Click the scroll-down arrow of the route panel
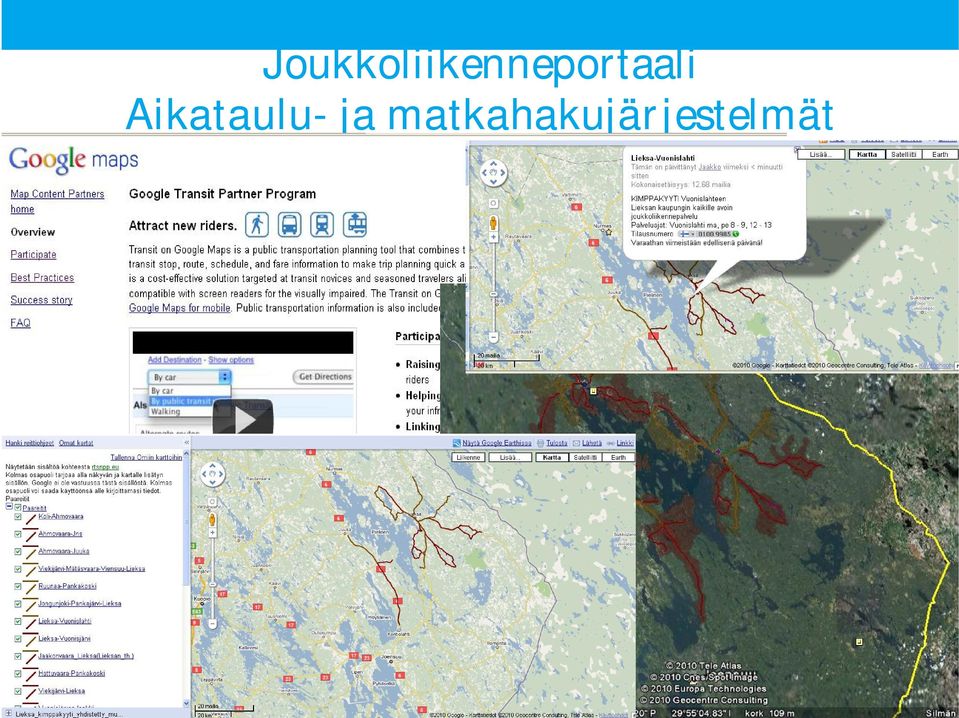 coord(187,705)
